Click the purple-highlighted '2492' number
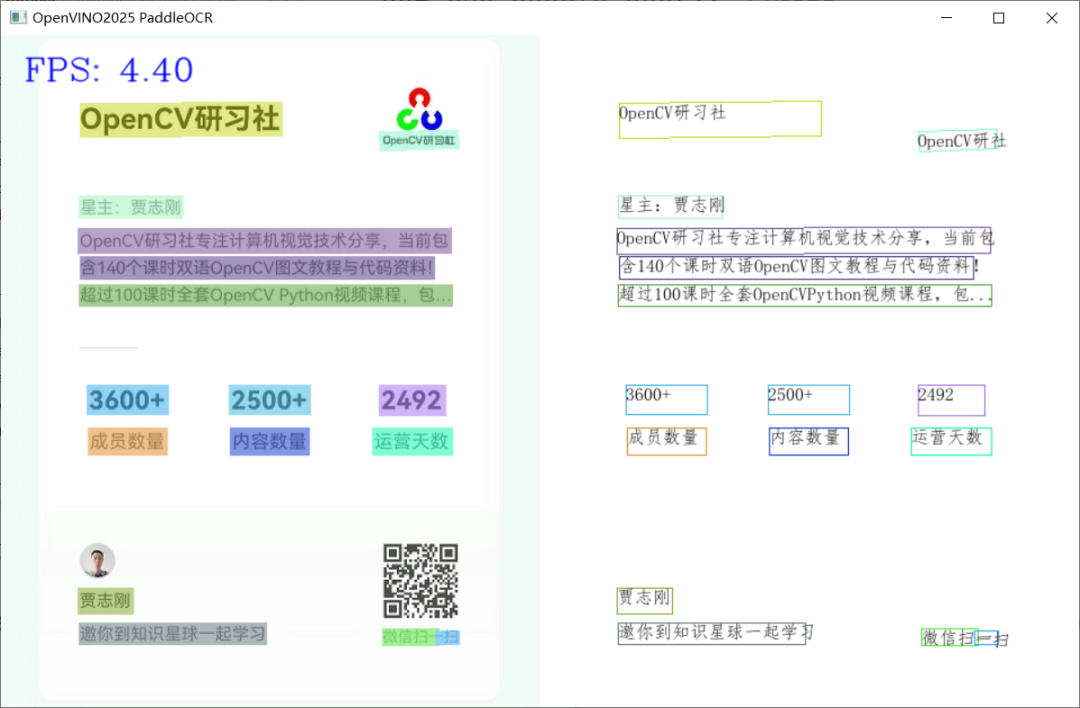Screen dimensions: 1080x708 [x=412, y=400]
